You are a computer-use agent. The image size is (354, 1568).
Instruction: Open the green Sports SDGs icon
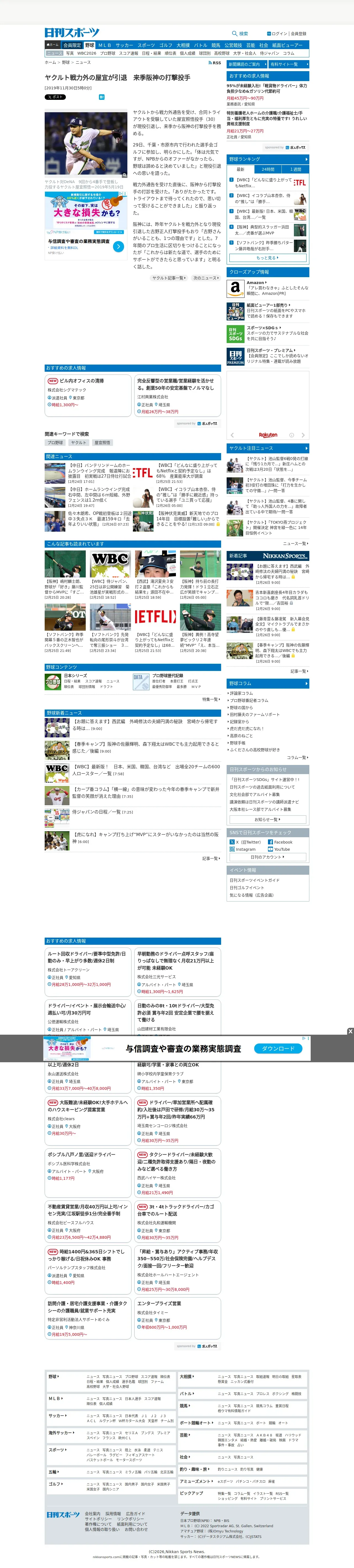pyautogui.click(x=235, y=334)
